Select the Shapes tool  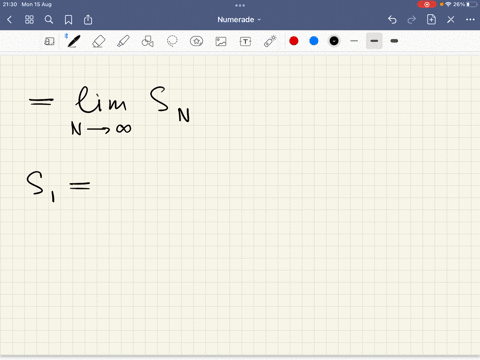(147, 41)
